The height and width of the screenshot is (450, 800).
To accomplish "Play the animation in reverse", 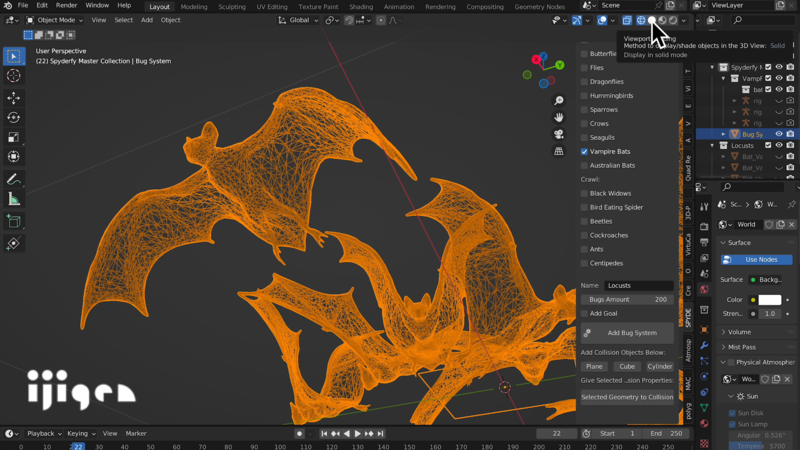I will 347,434.
